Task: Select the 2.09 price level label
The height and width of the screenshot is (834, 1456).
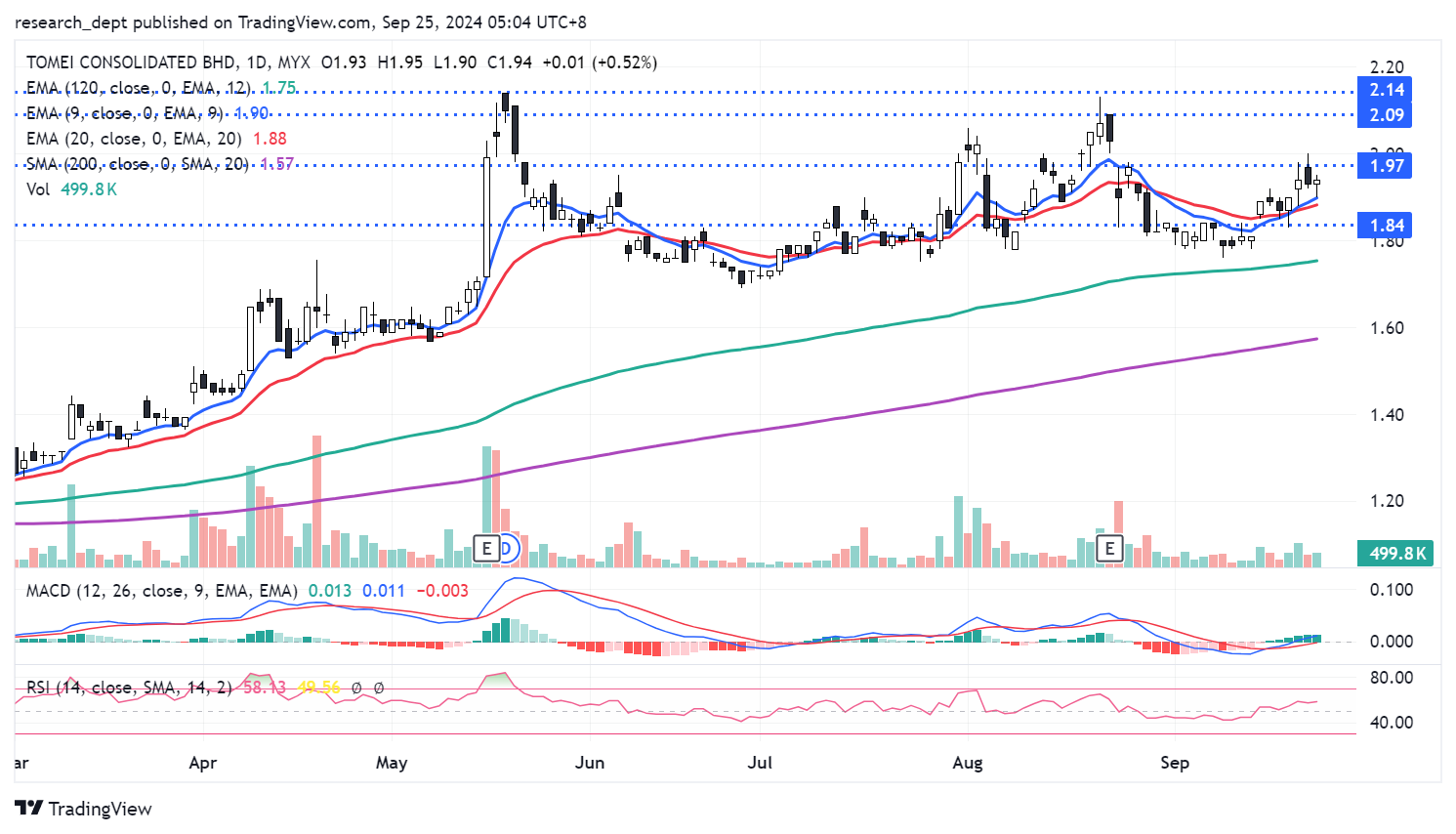Action: pyautogui.click(x=1386, y=115)
